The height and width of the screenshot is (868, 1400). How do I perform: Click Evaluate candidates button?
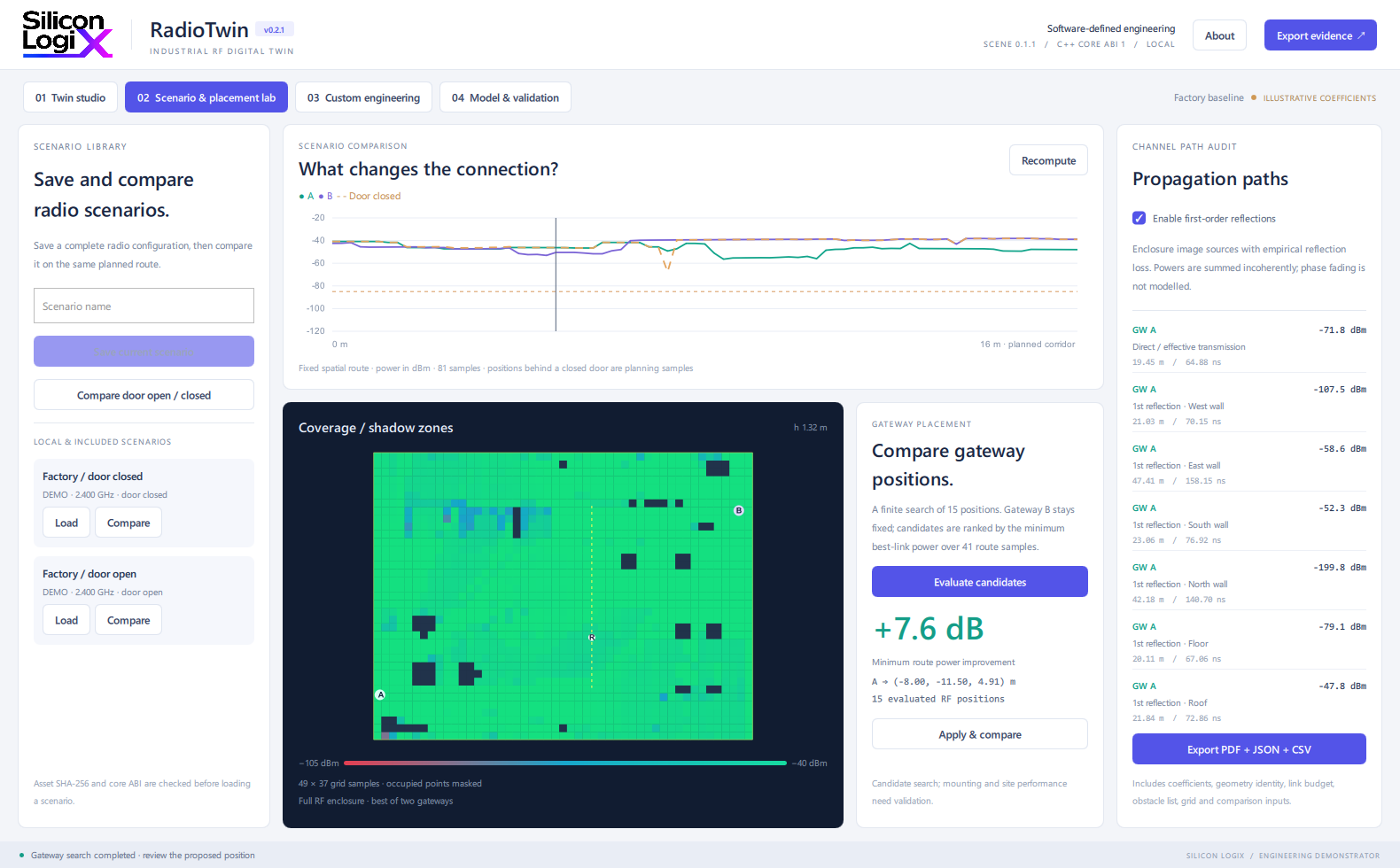click(980, 582)
